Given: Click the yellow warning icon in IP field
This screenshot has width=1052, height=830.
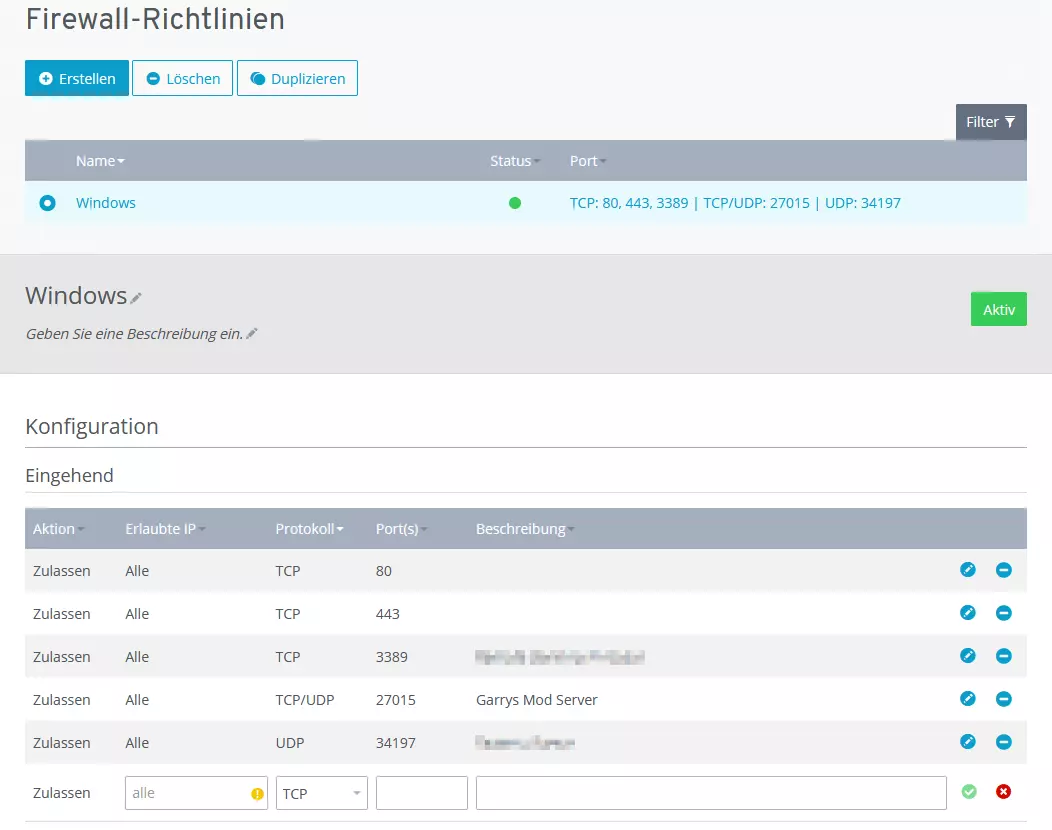Looking at the screenshot, I should pos(257,794).
